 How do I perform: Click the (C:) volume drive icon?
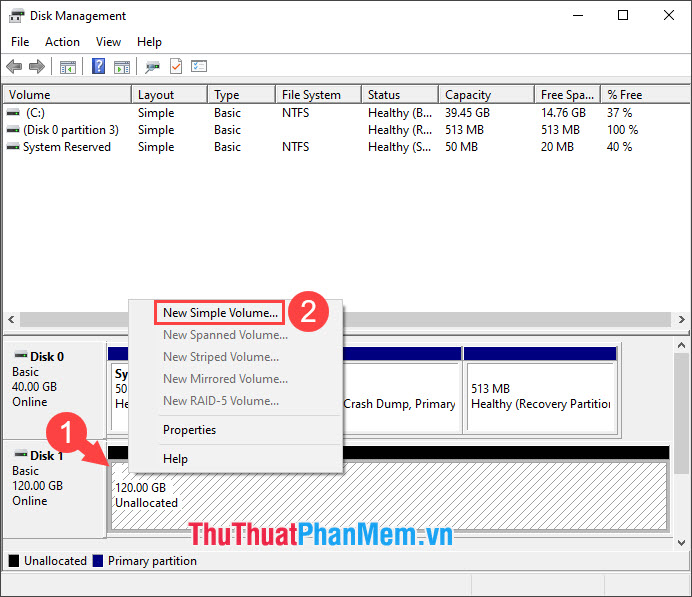click(13, 113)
